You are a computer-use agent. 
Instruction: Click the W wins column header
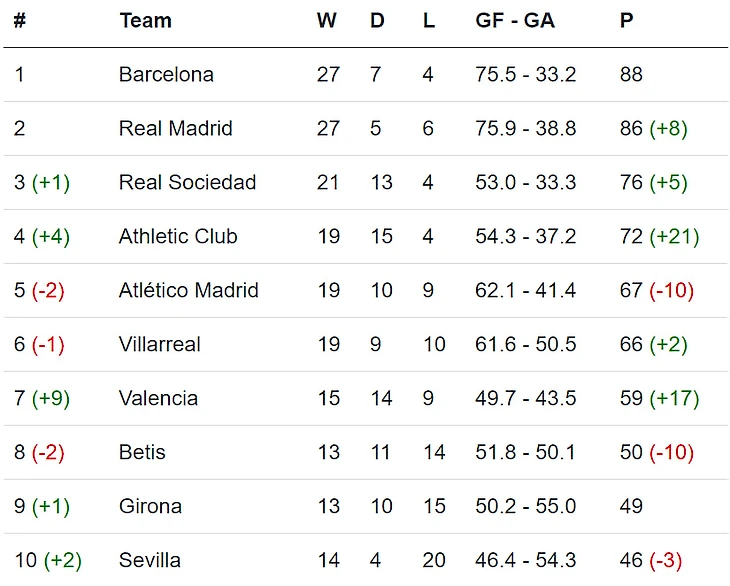point(327,21)
